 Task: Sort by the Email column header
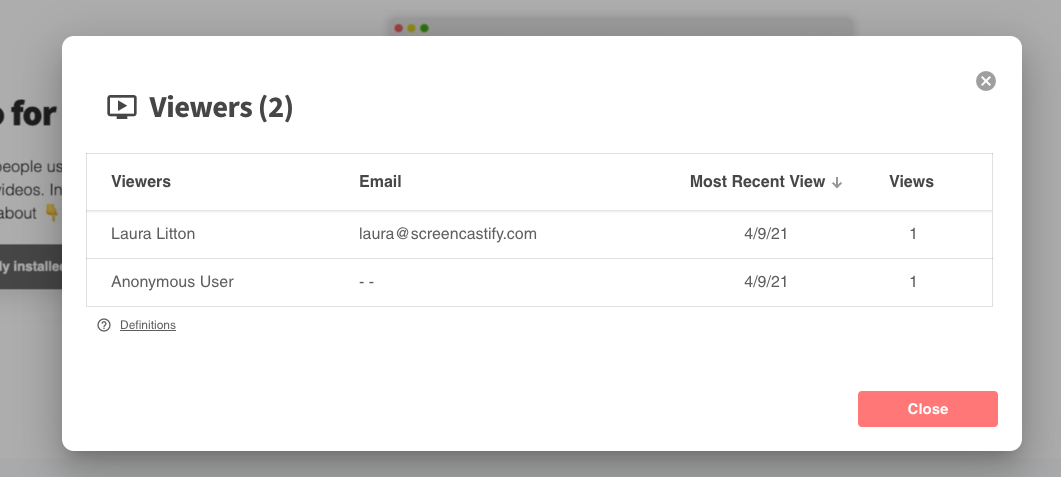click(380, 182)
